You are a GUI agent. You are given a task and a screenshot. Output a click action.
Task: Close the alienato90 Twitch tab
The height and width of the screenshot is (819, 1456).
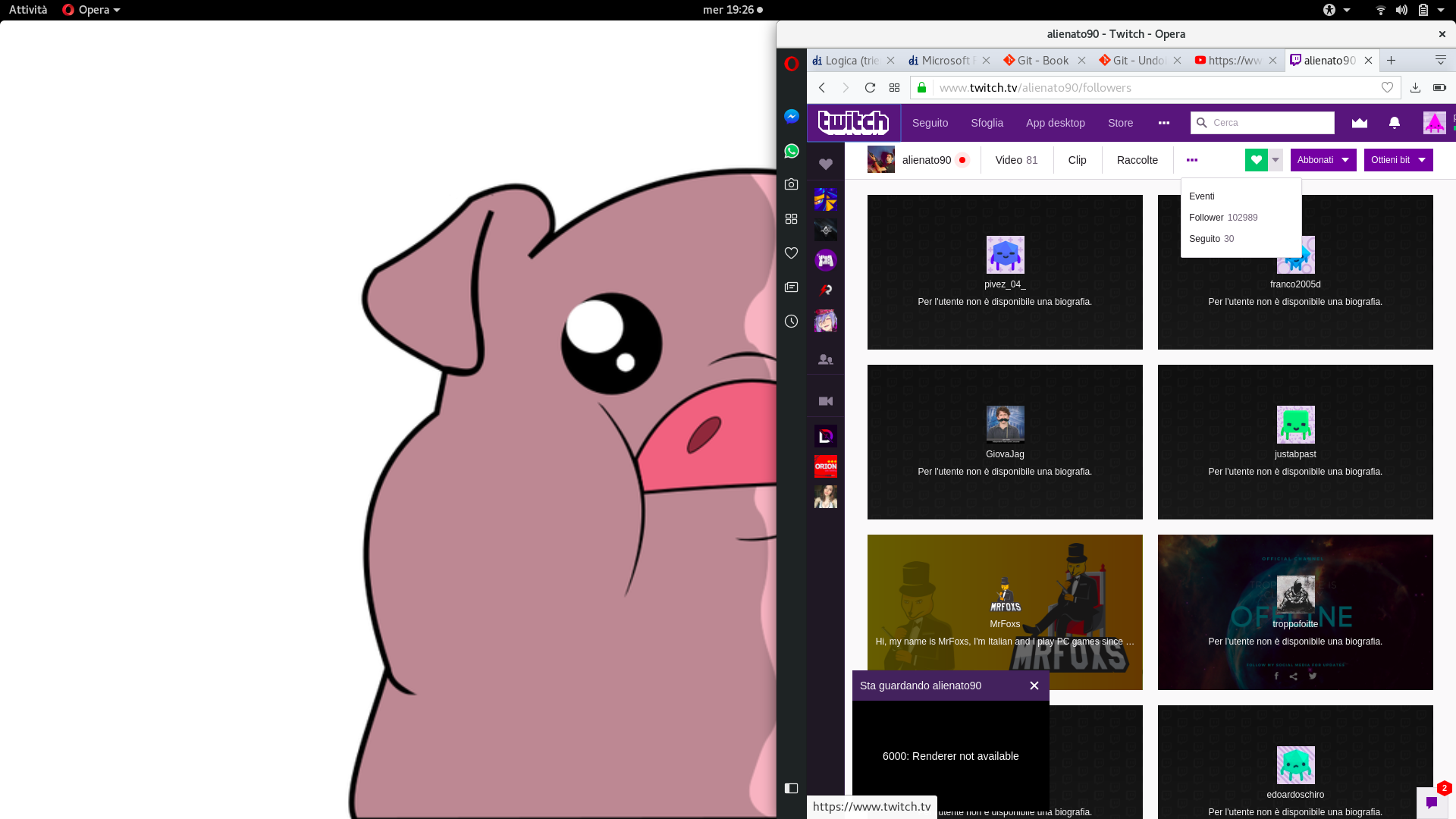click(1368, 61)
